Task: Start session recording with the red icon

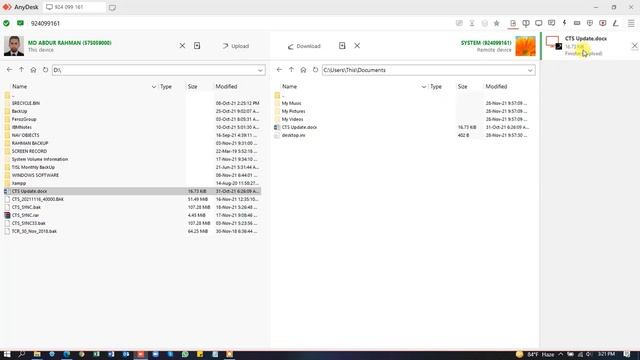Action: coord(602,23)
